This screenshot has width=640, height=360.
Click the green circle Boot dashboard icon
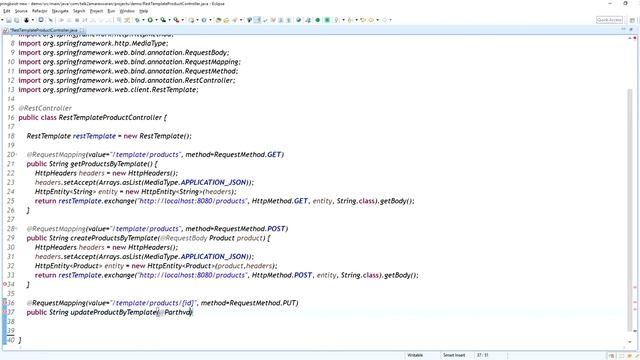coord(318,20)
